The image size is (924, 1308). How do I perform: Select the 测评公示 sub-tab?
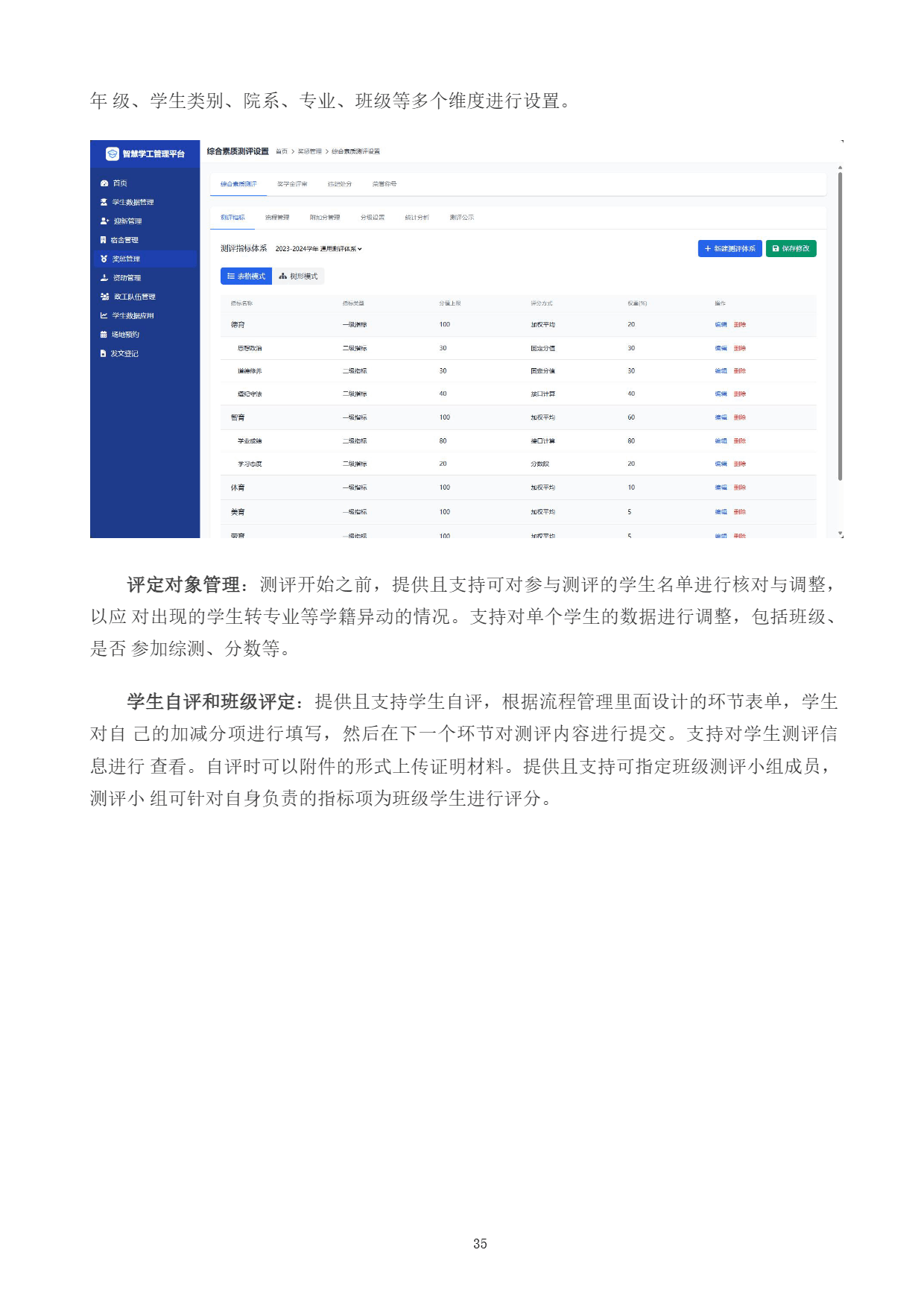coord(462,218)
